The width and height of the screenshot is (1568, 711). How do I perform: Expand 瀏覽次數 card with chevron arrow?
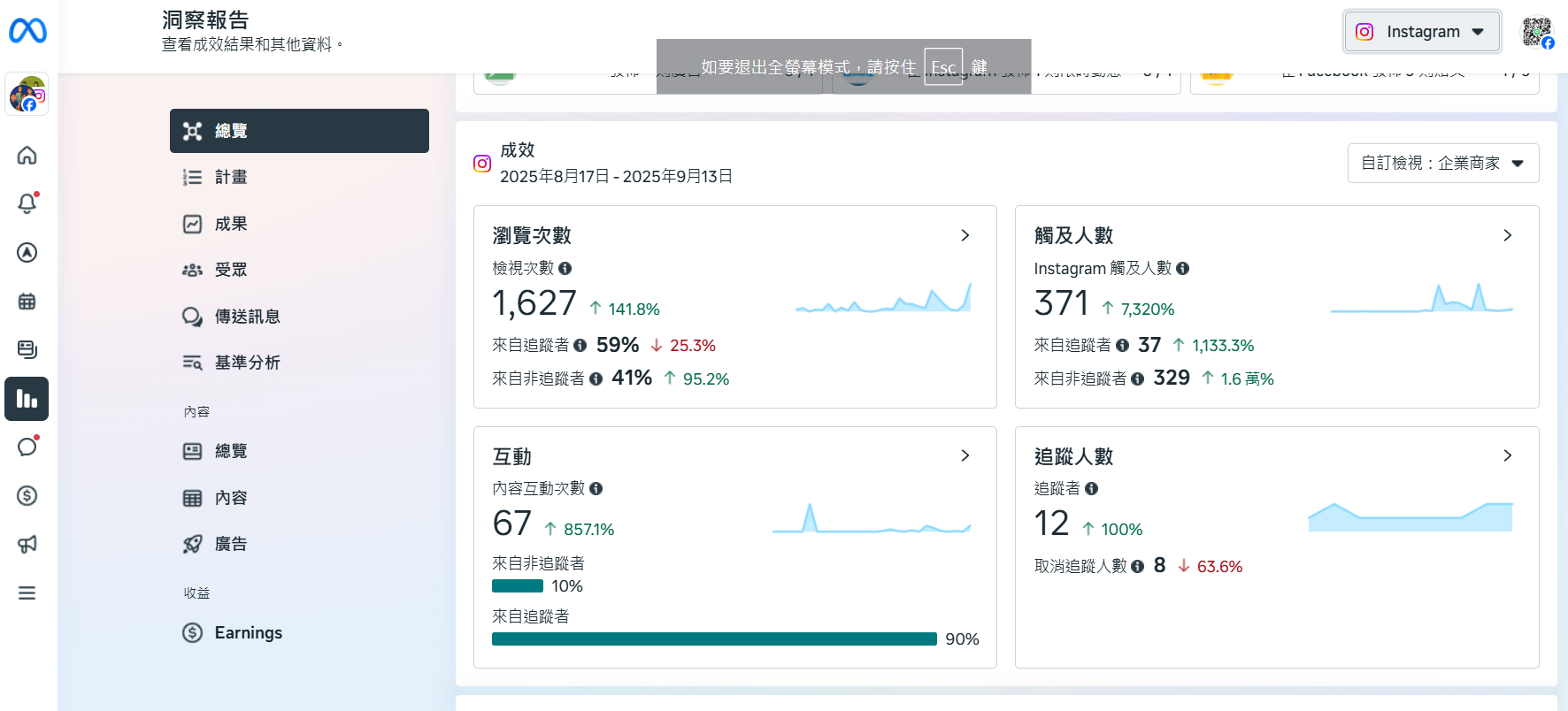pyautogui.click(x=965, y=235)
